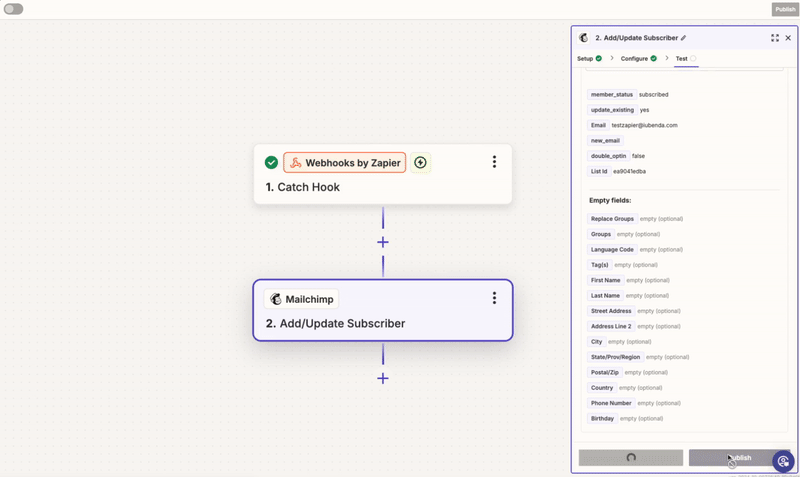Open the Webhooks by Zapier app badge
Viewport: 800px width, 477px height.
click(344, 163)
